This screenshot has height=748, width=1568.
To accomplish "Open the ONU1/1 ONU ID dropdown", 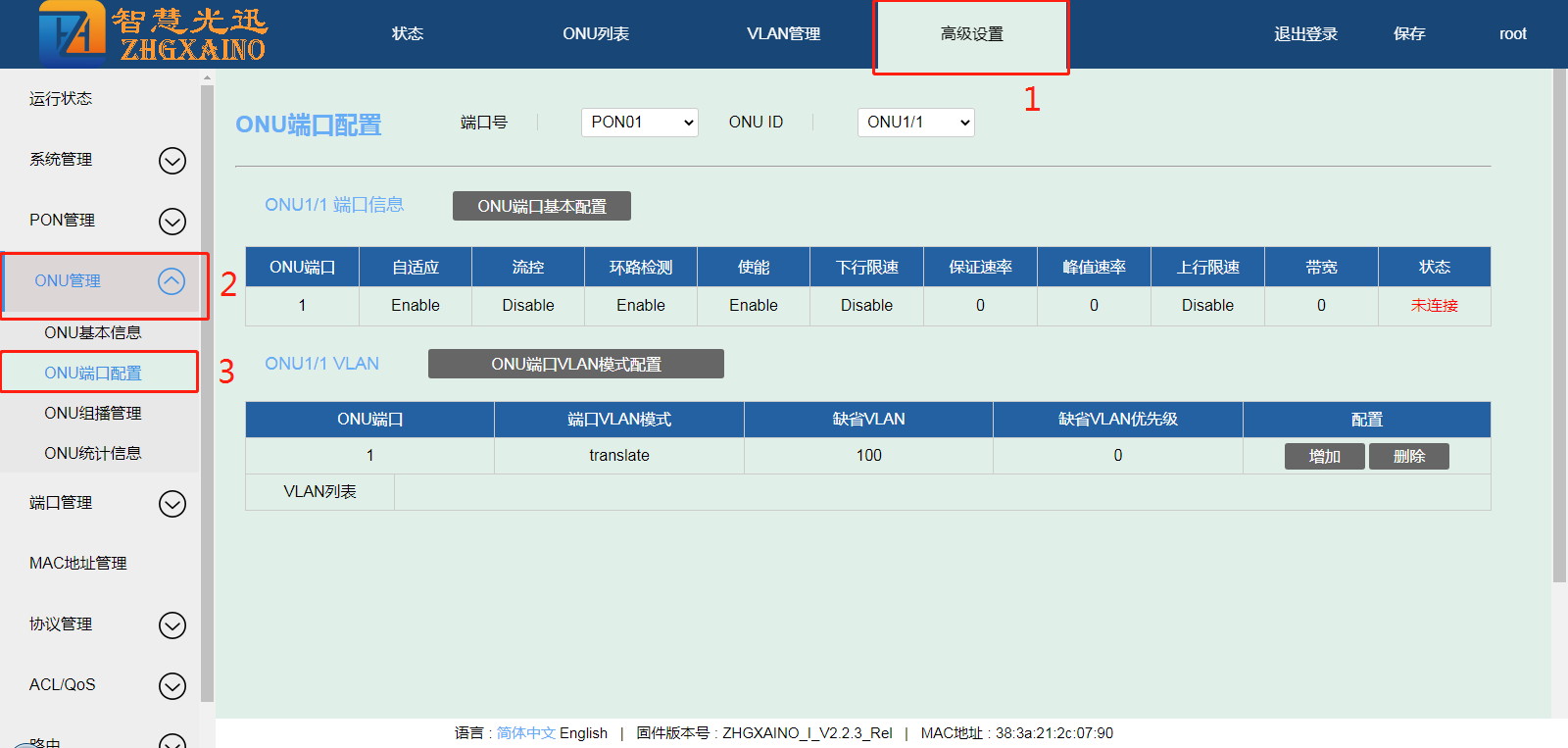I will [x=915, y=123].
